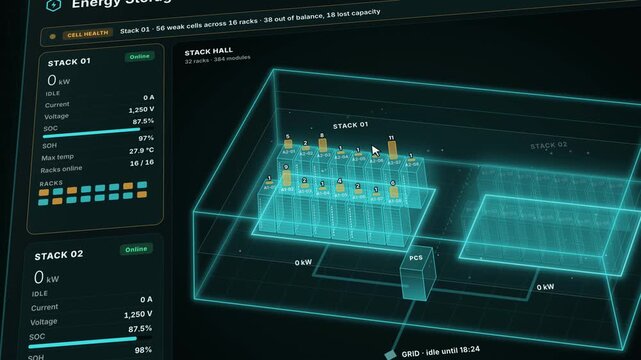Screen dimensions: 641x360
Task: Click the PCS cube in the hall
Action: (x=417, y=273)
